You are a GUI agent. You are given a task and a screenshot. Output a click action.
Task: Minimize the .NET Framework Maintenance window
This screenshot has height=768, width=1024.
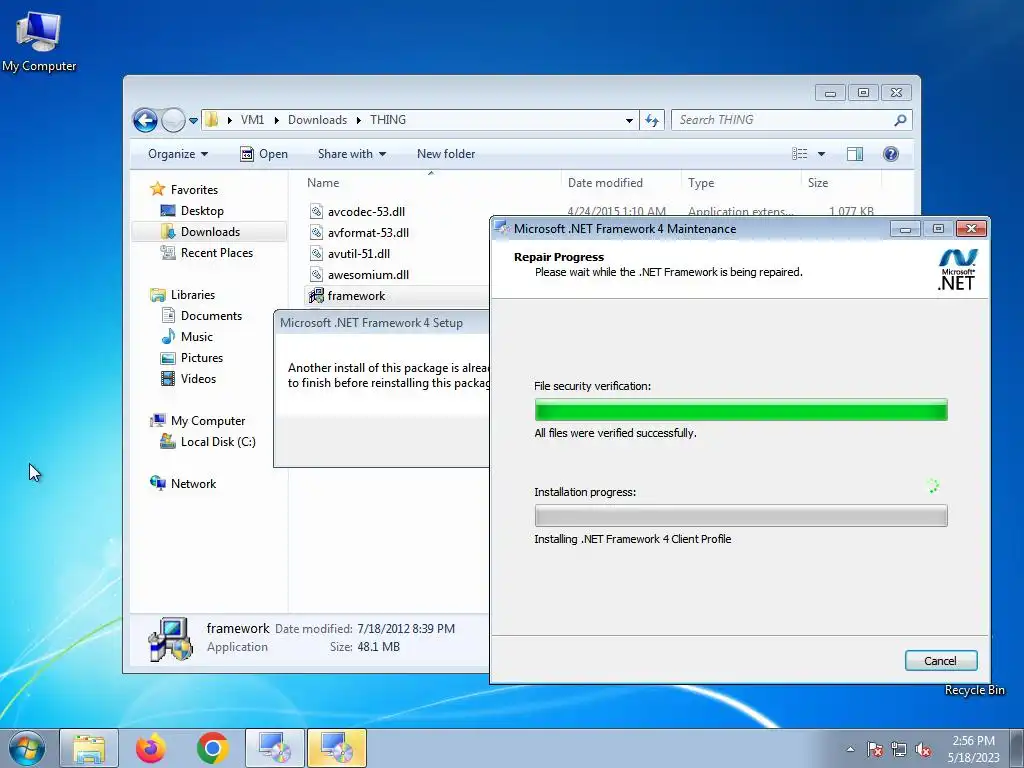tap(905, 229)
